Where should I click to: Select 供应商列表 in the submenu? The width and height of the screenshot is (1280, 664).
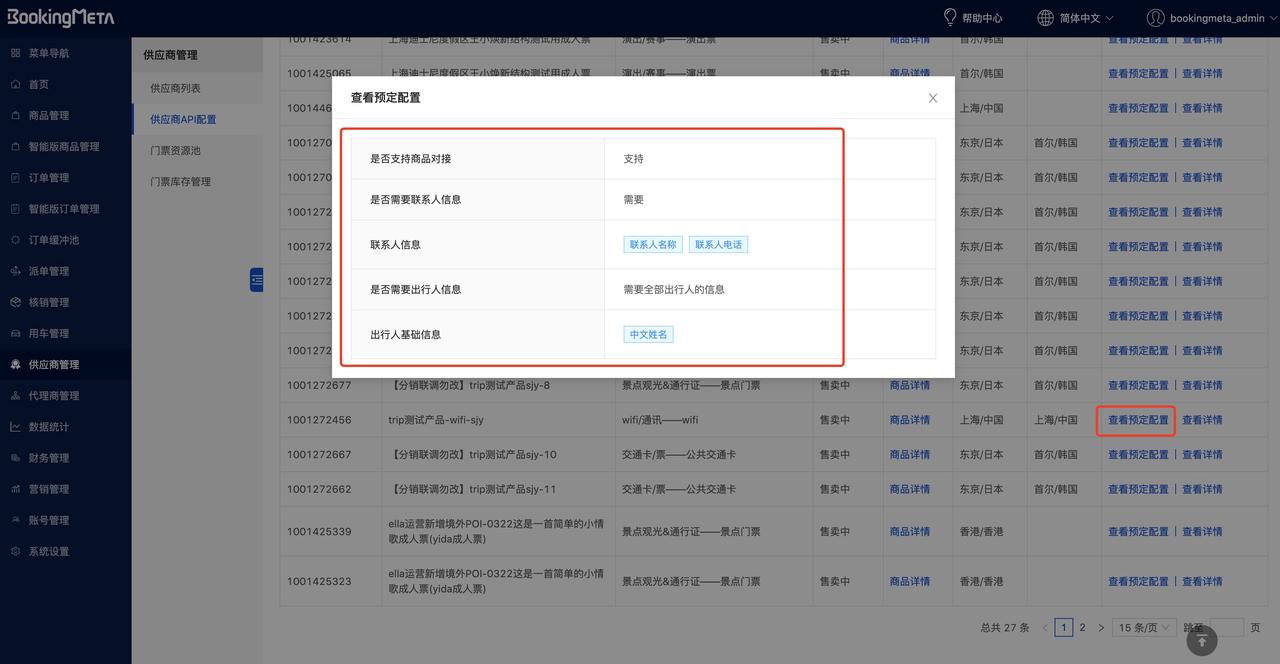click(175, 88)
